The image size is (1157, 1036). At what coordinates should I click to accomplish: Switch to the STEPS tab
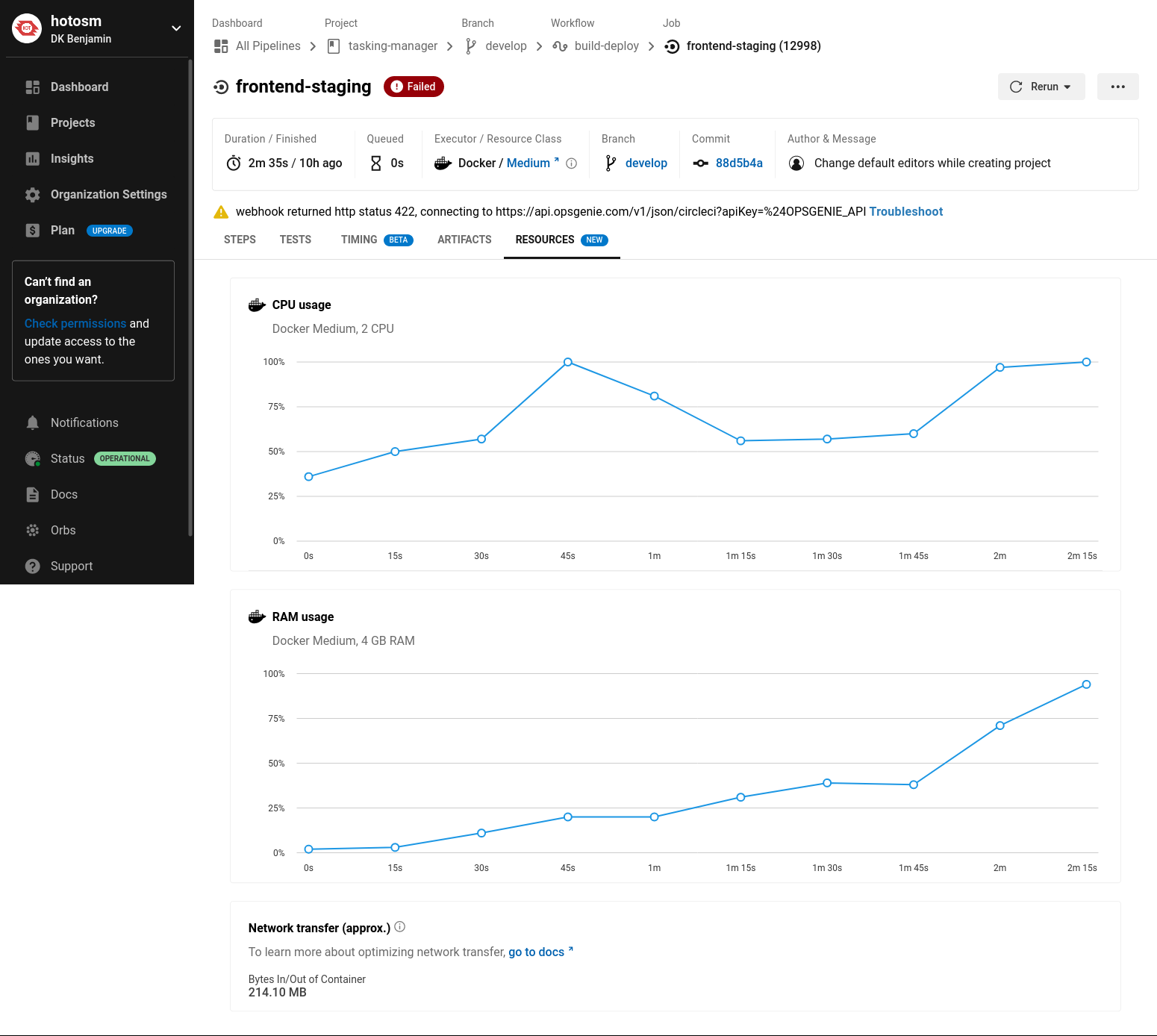240,240
